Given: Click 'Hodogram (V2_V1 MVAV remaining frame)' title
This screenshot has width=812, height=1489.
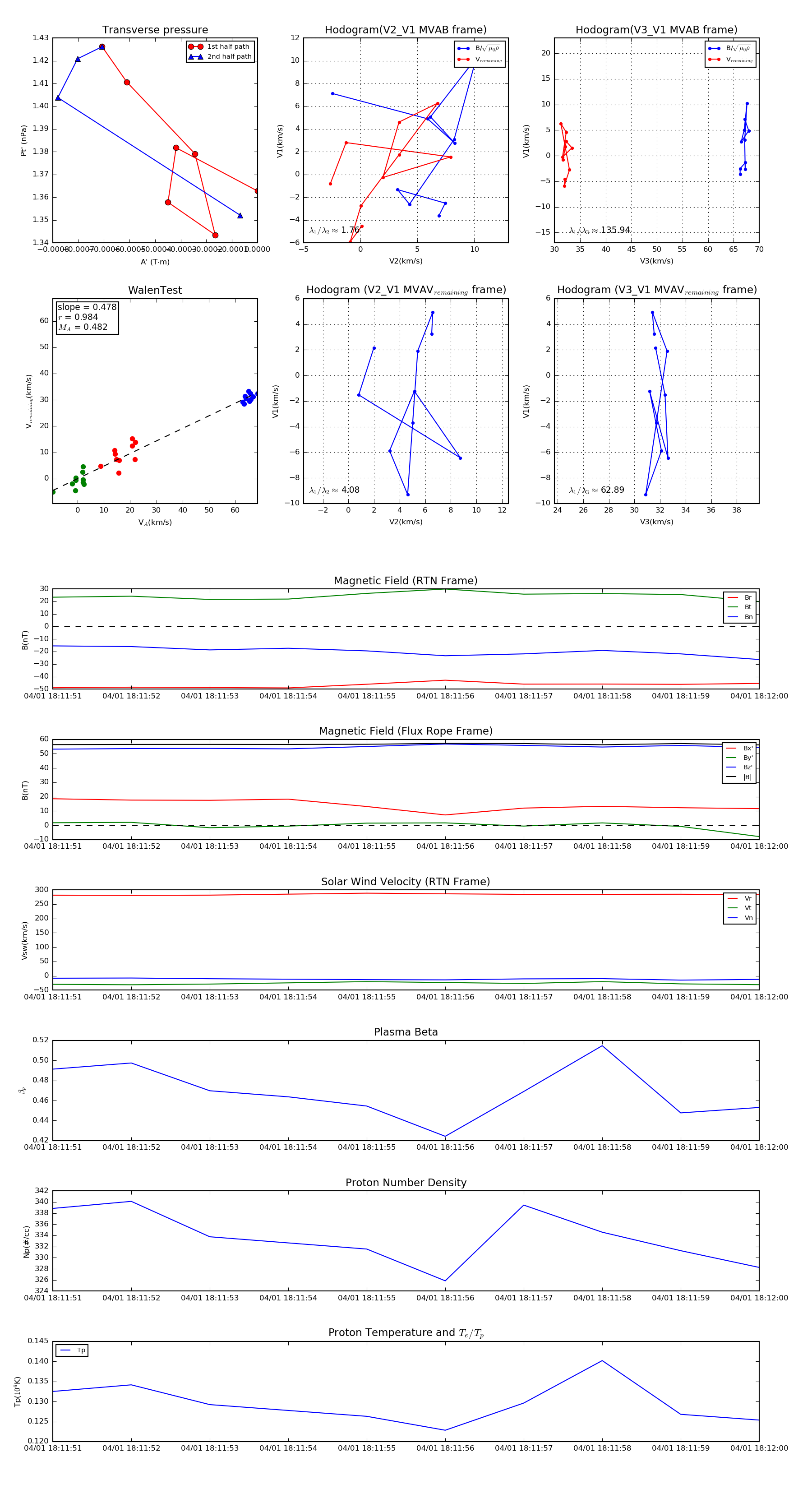Looking at the screenshot, I should click(406, 290).
